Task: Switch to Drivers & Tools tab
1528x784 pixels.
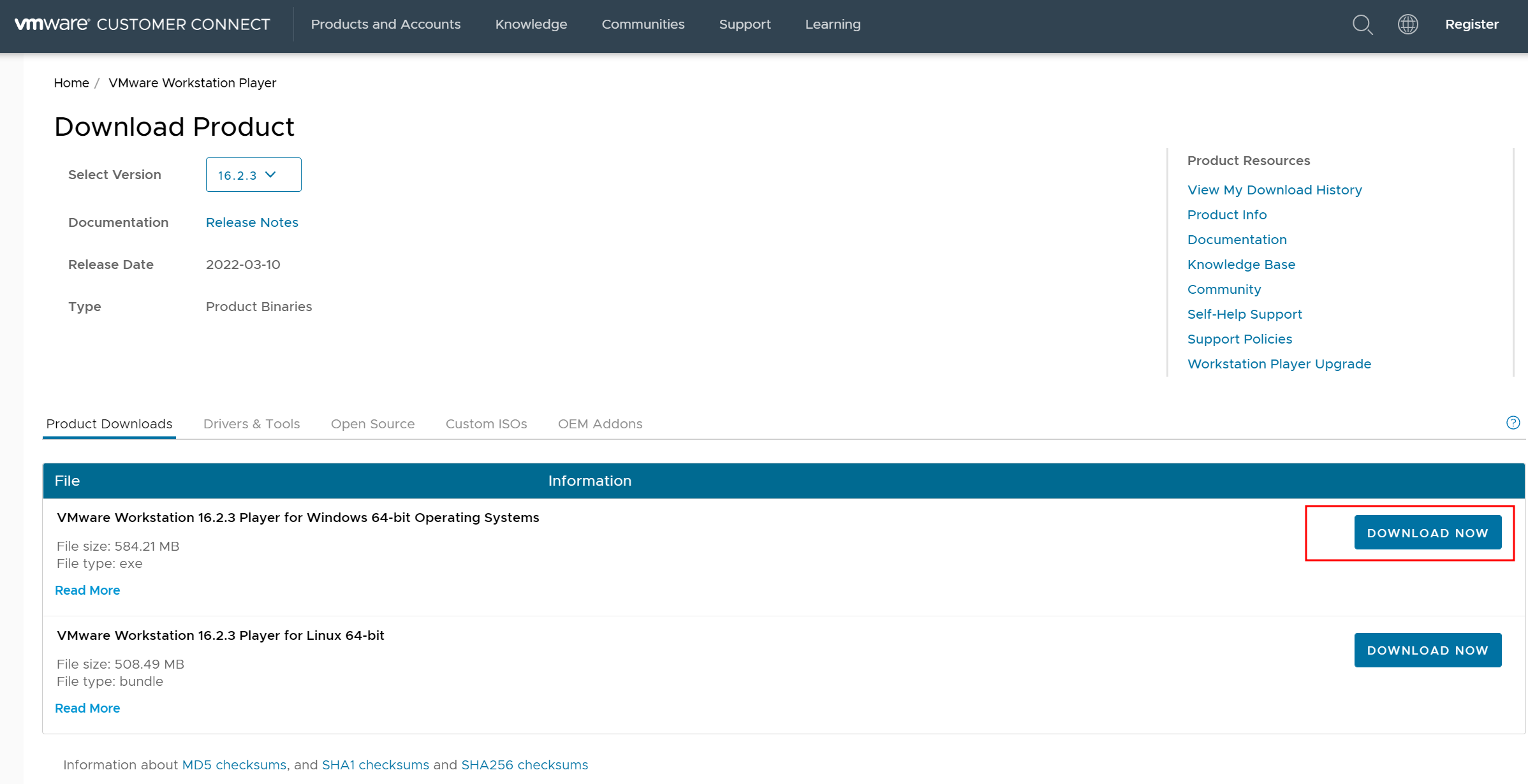Action: pos(251,424)
